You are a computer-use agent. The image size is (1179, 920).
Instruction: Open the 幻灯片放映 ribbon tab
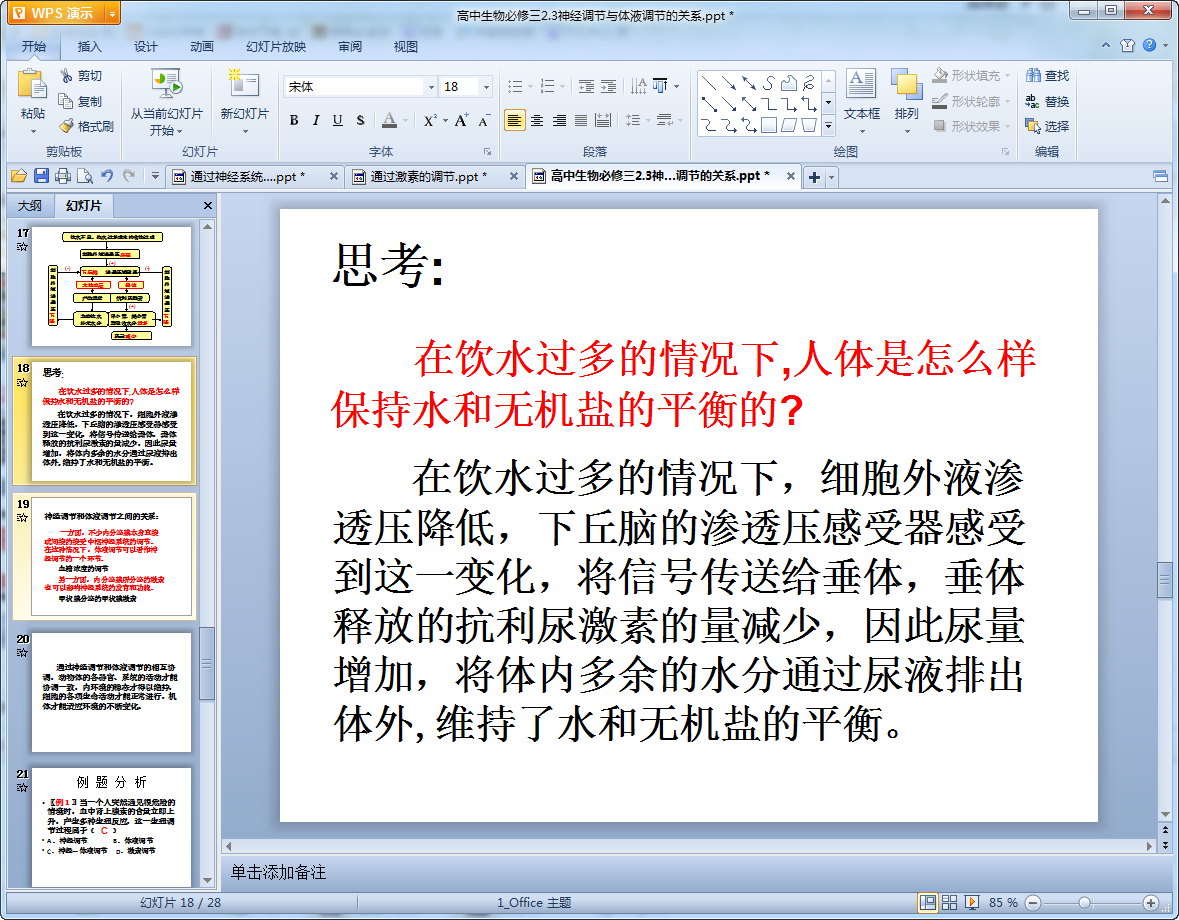(276, 47)
